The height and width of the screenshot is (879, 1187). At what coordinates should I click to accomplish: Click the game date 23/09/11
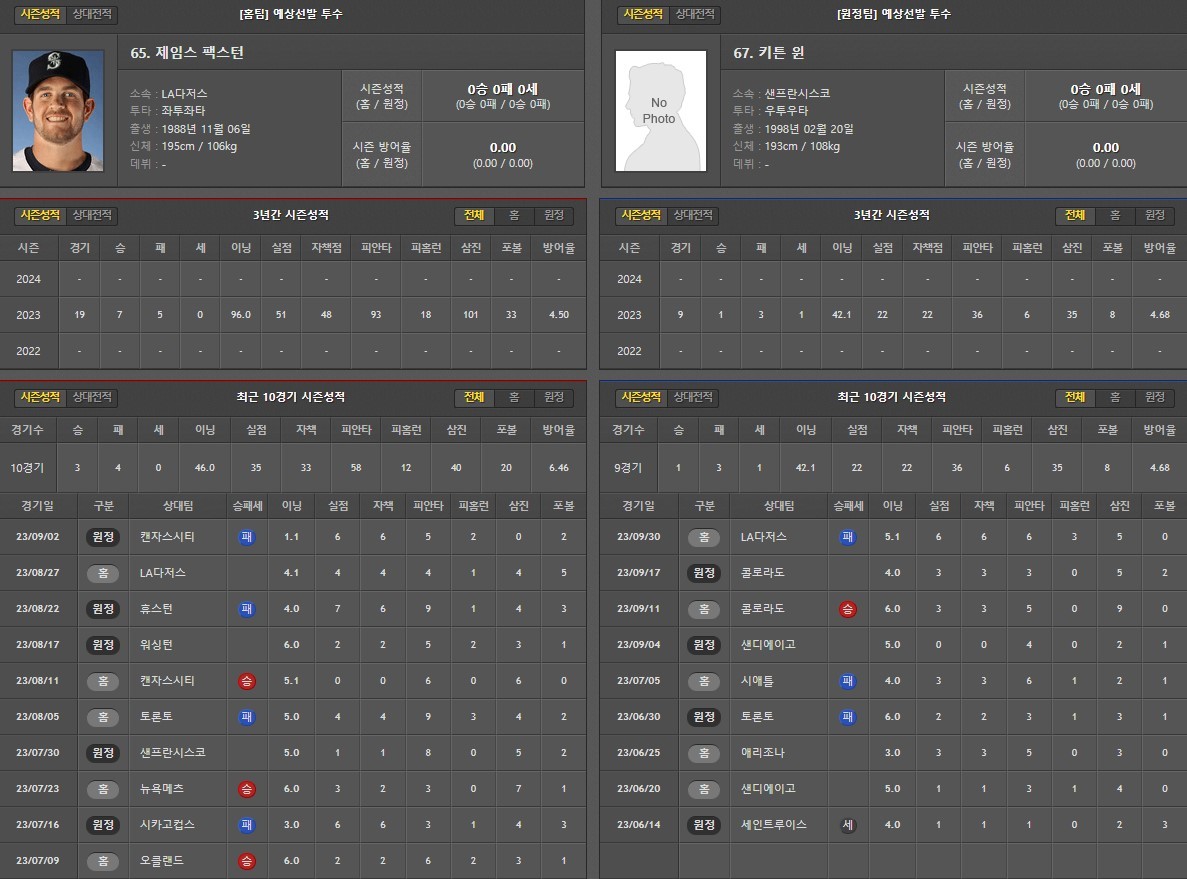[638, 609]
